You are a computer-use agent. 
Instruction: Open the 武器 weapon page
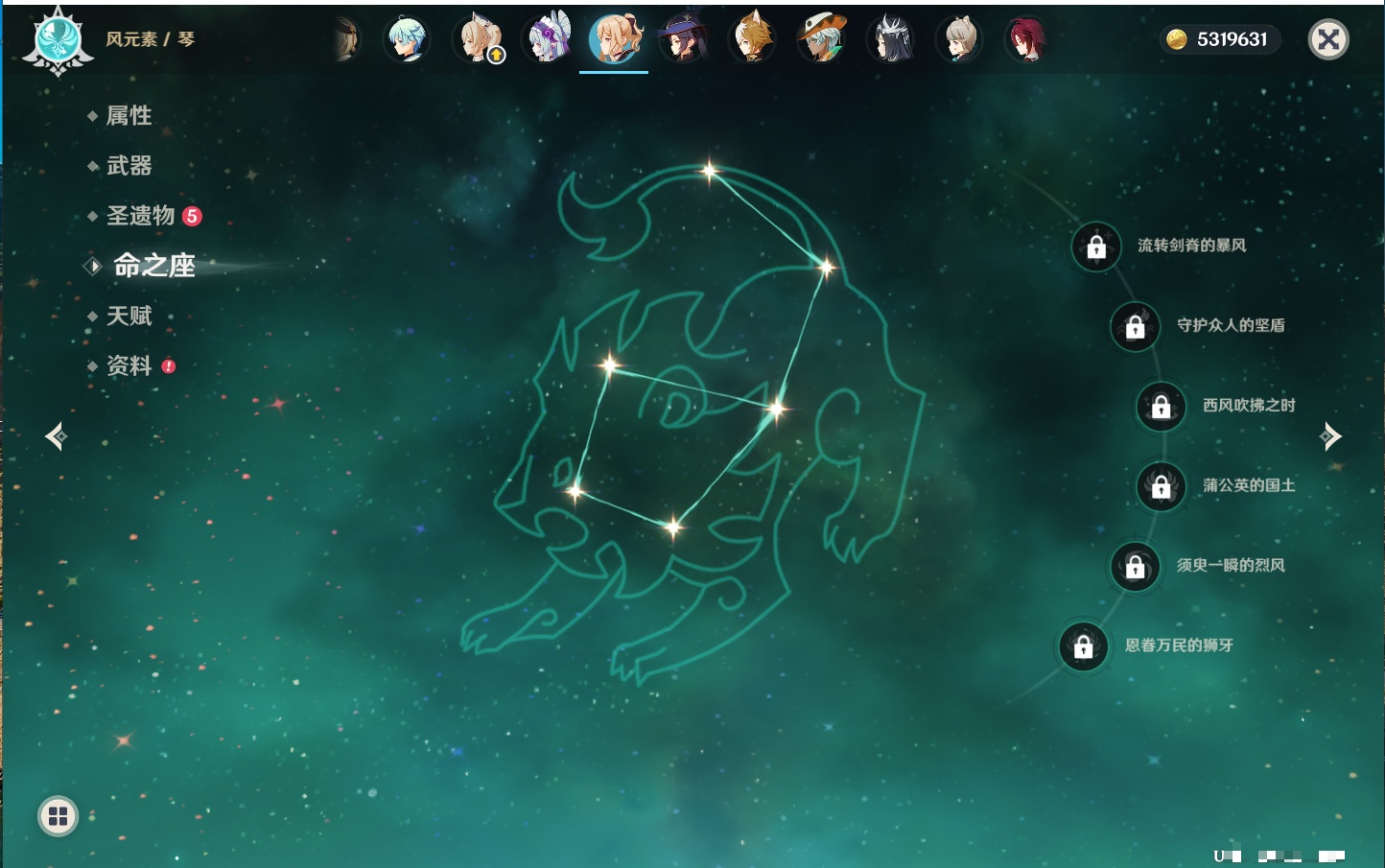[129, 166]
